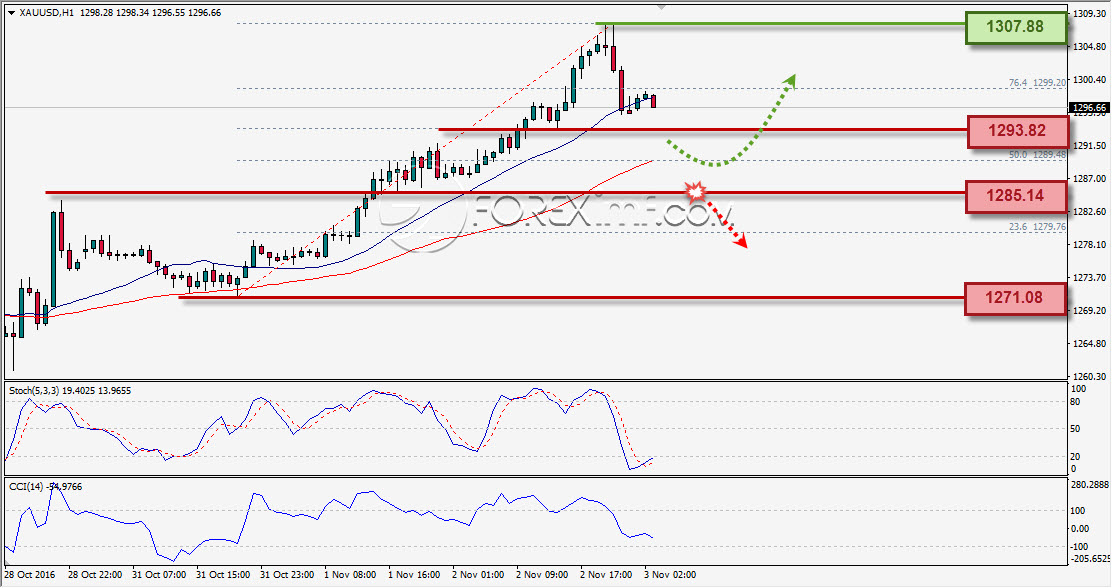Click 1291.50 on the price scale
Viewport: 1112px width, 588px height.
(1090, 146)
